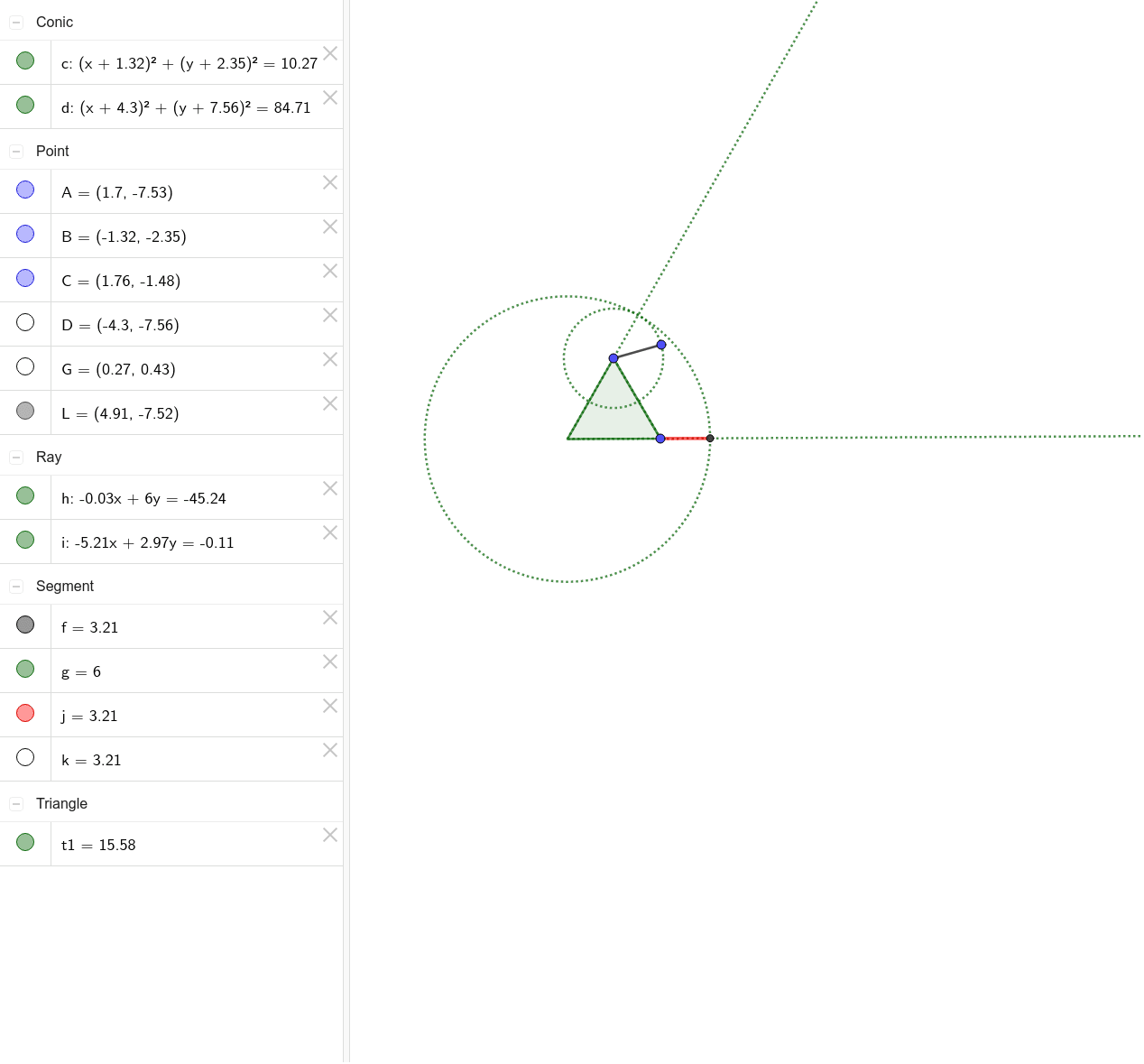Show hidden point G
Image resolution: width=1144 pixels, height=1064 pixels.
tap(25, 366)
